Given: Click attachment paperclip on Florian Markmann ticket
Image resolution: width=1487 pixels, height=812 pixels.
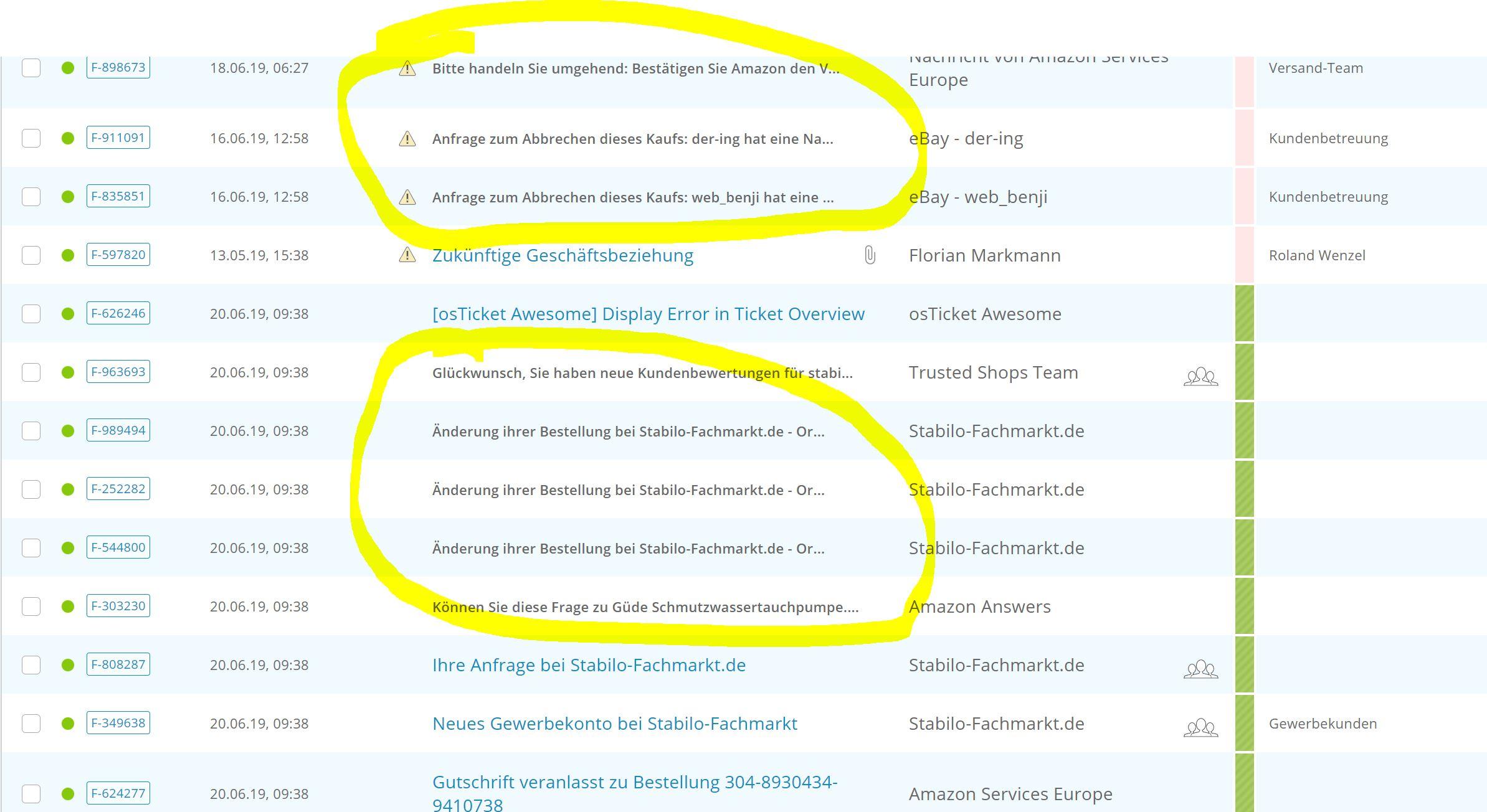Looking at the screenshot, I should pyautogui.click(x=870, y=255).
